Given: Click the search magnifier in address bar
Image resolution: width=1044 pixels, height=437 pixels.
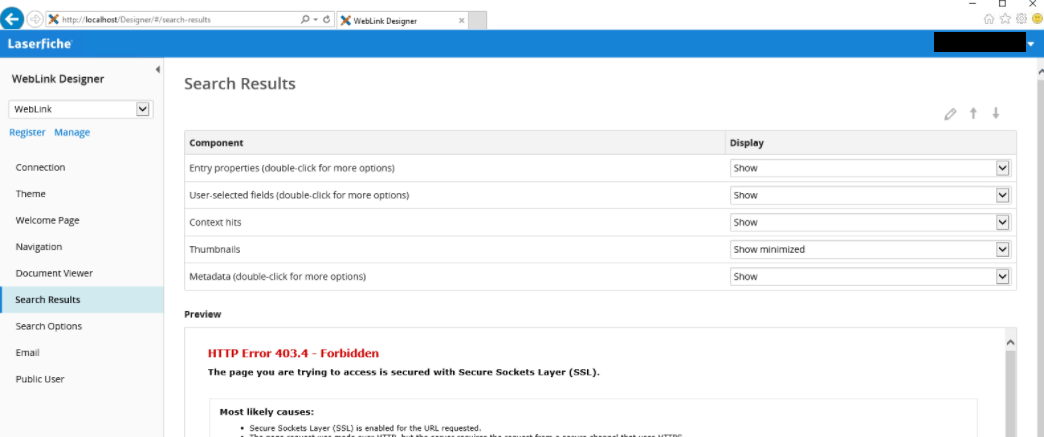Looking at the screenshot, I should tap(305, 20).
